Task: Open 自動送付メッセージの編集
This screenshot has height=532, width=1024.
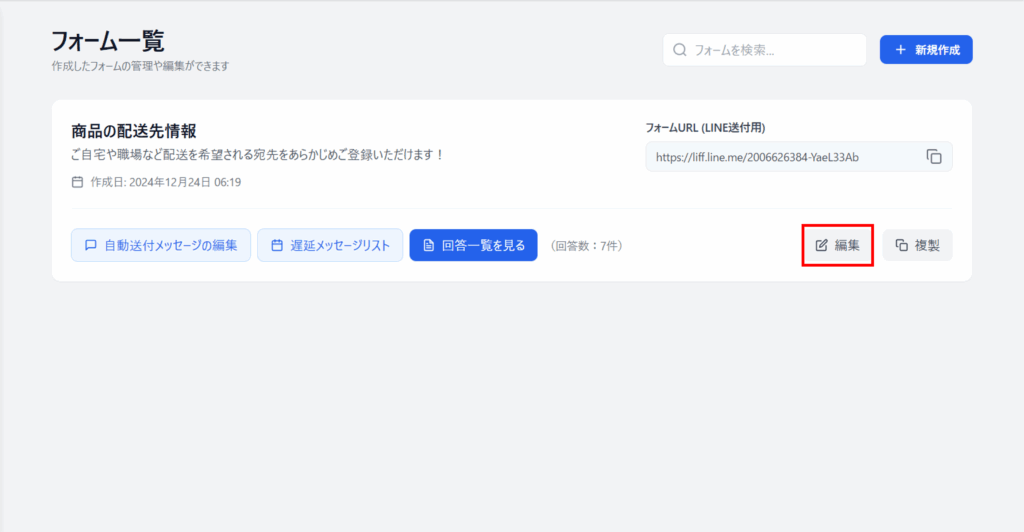Action: point(161,245)
